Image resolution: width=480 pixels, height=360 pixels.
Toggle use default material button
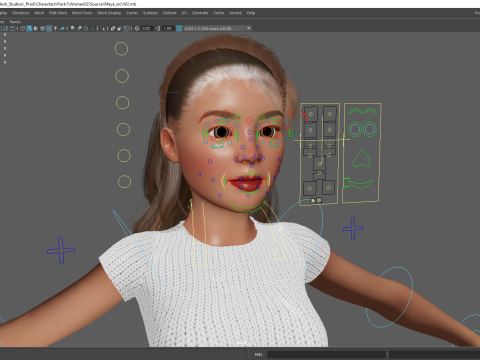pyautogui.click(x=36, y=28)
